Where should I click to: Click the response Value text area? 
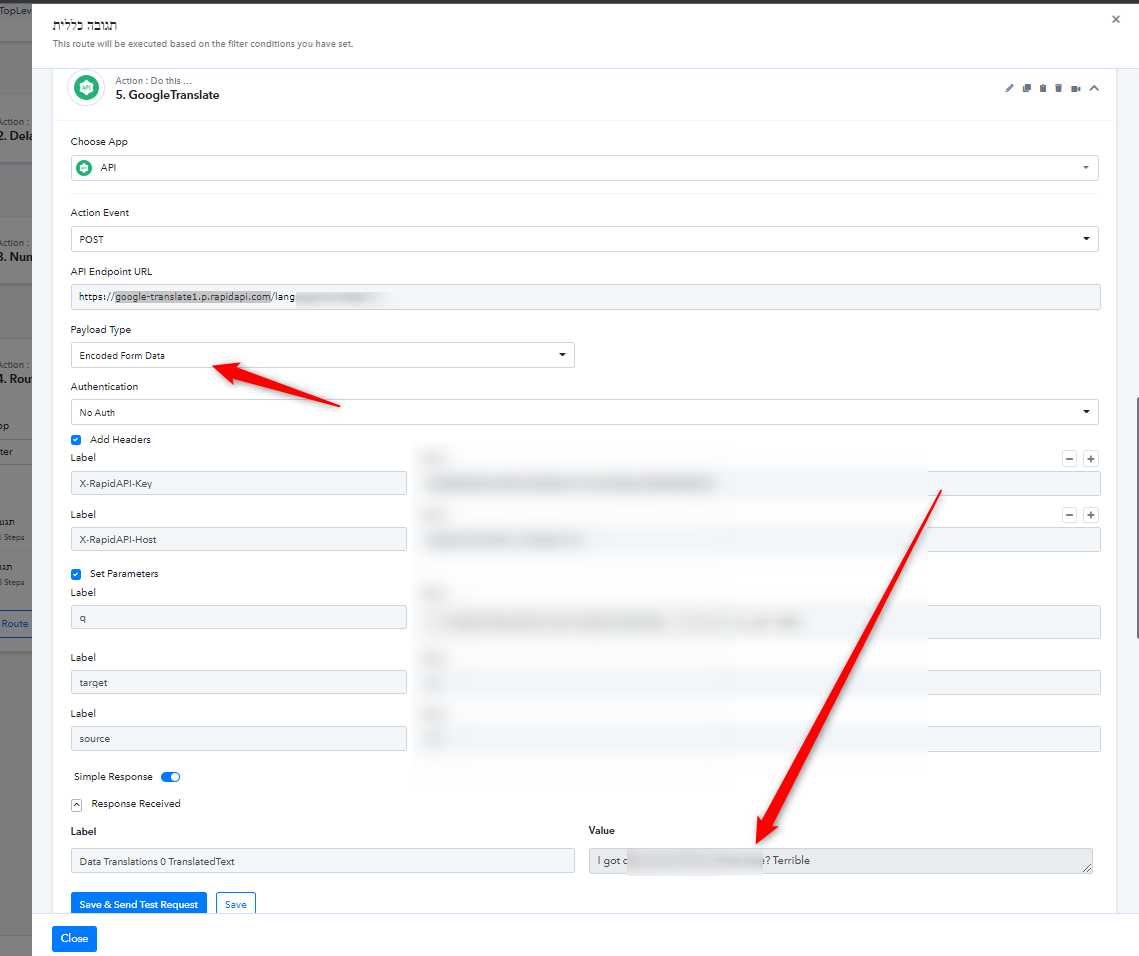click(840, 861)
